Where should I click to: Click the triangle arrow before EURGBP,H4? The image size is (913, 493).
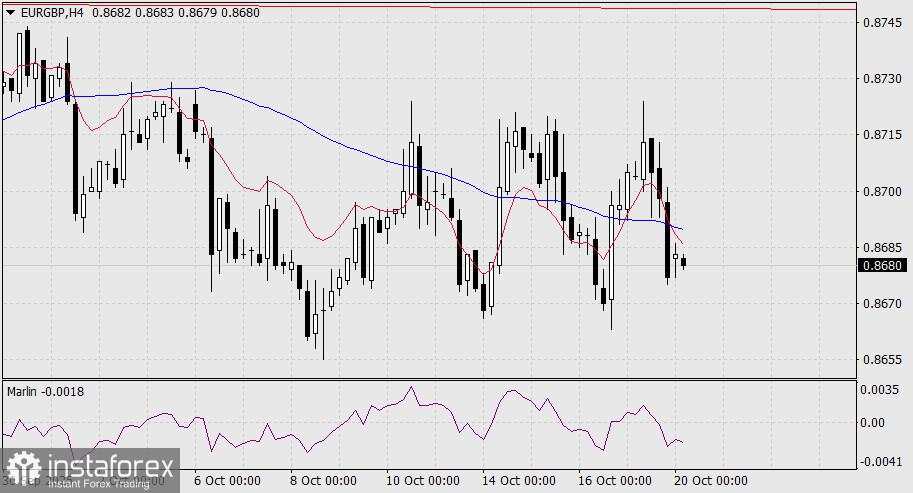11,12
